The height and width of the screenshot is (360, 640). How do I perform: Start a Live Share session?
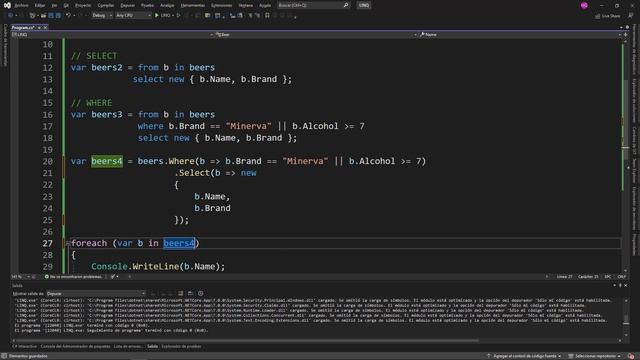click(x=608, y=16)
